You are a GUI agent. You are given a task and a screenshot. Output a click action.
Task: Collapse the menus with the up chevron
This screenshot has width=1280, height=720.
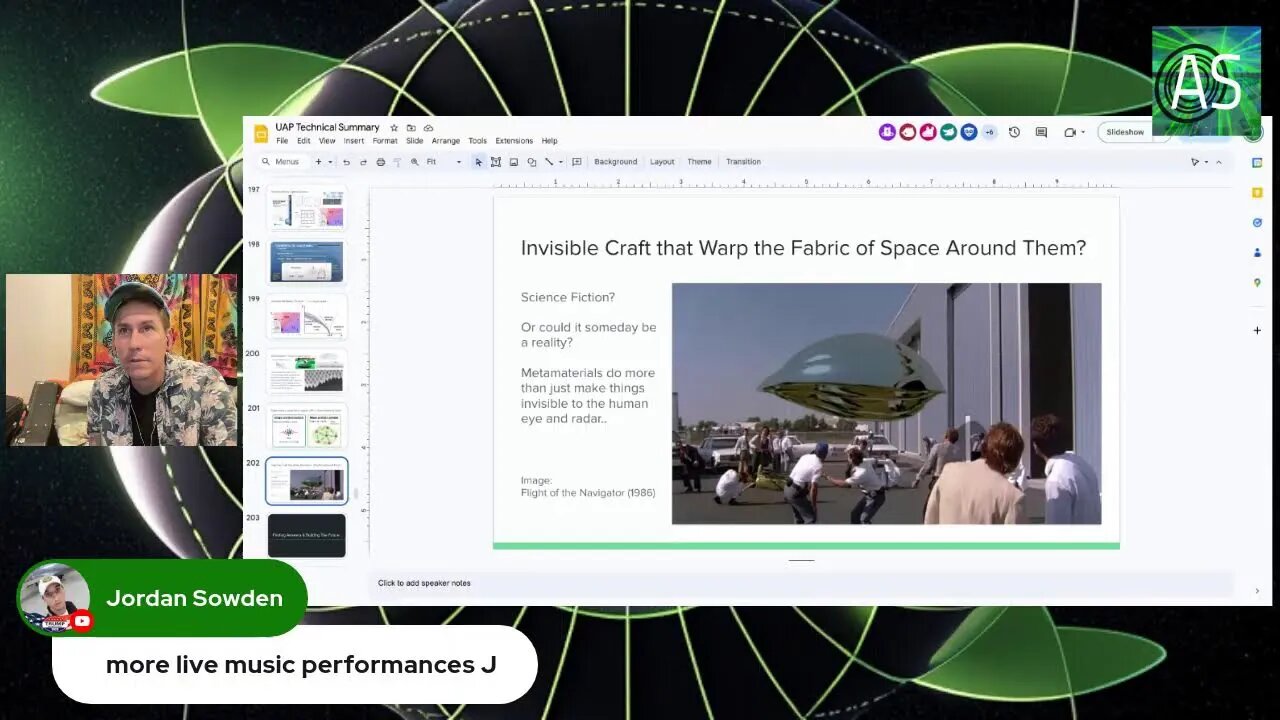click(1218, 162)
